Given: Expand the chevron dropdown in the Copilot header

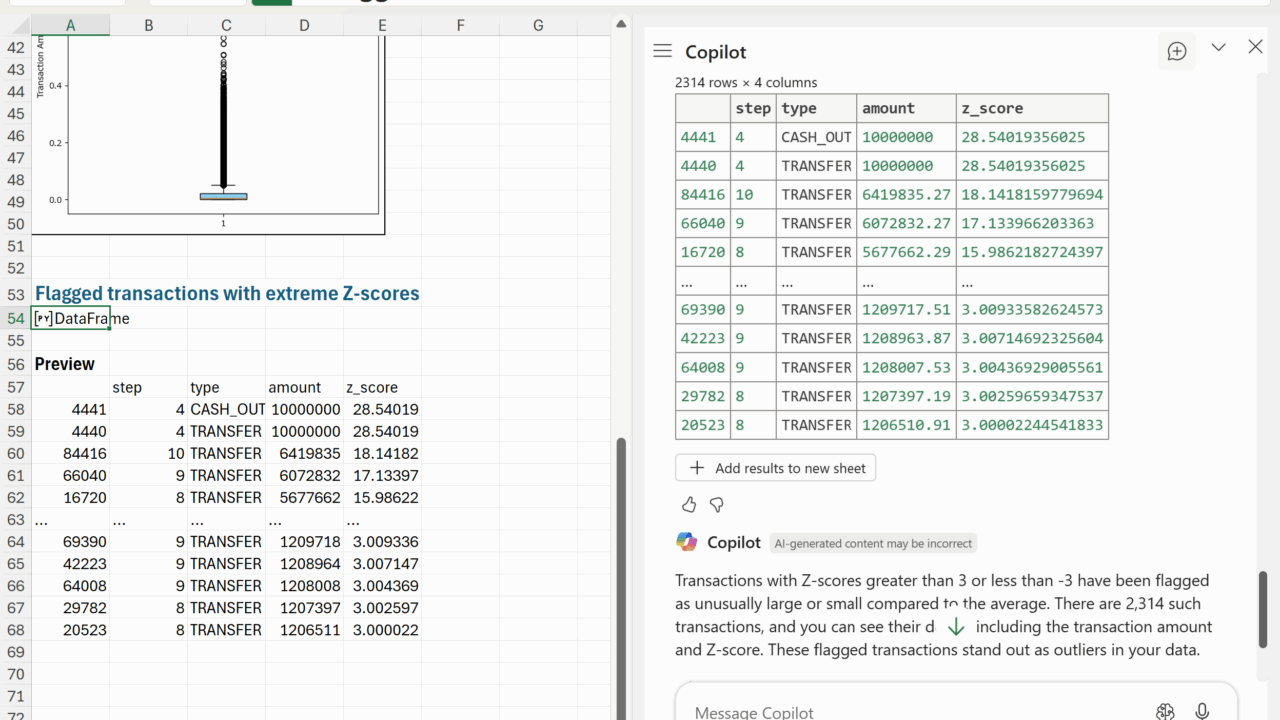Looking at the screenshot, I should pos(1218,48).
